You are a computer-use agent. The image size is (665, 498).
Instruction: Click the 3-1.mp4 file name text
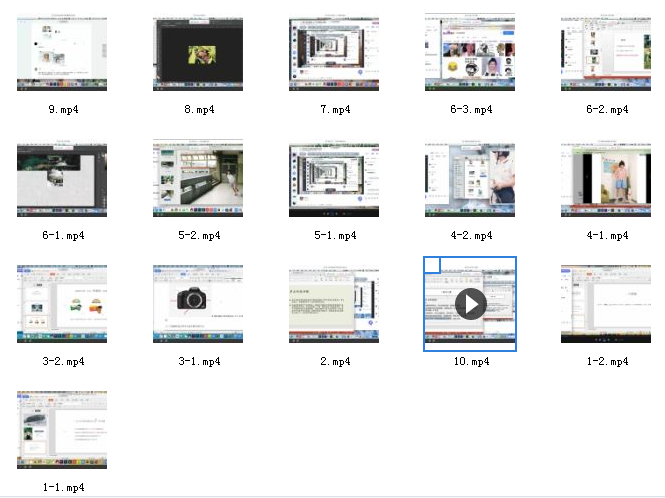tap(198, 361)
